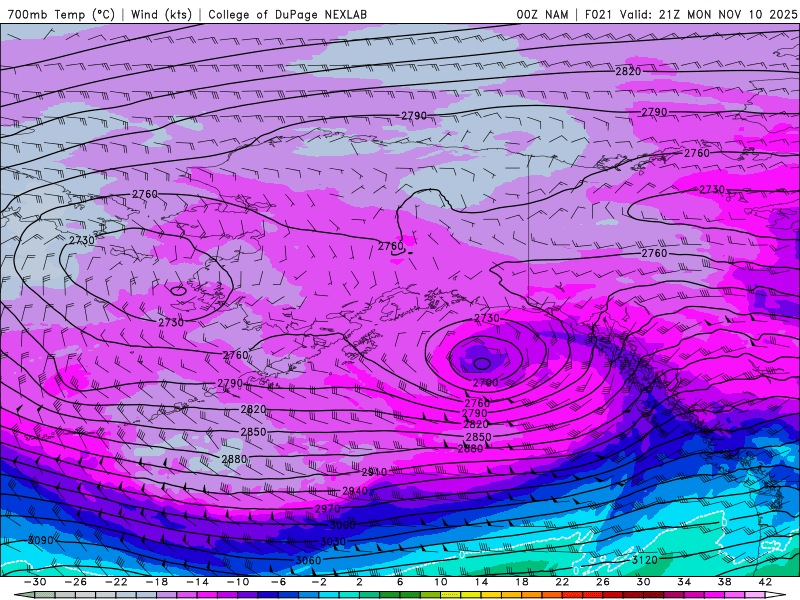Click the -22 color scale tick label

click(x=116, y=582)
